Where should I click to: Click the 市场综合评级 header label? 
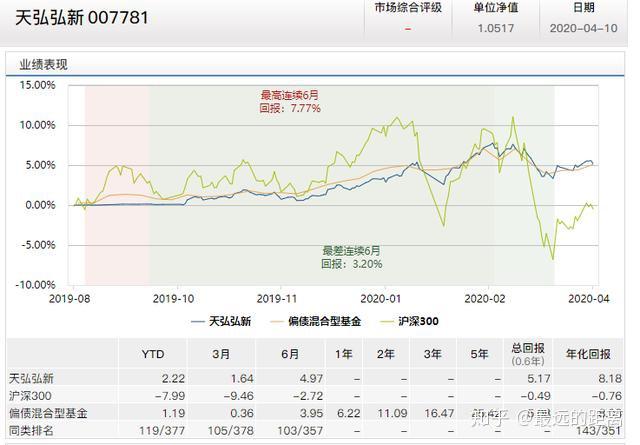point(408,7)
